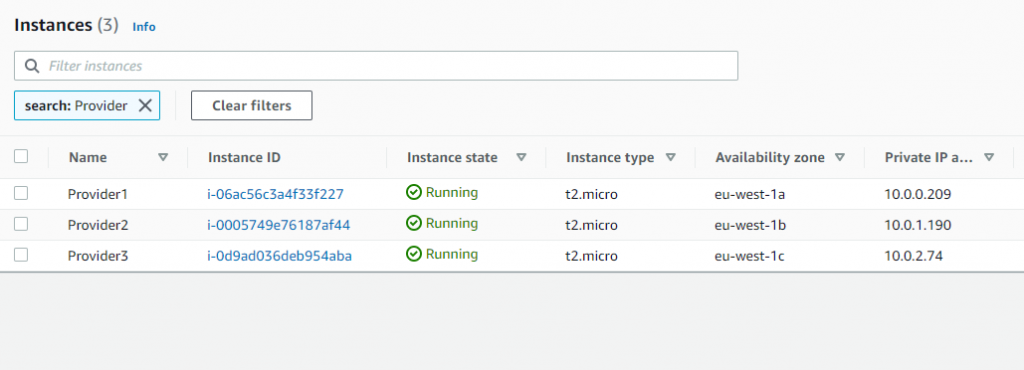This screenshot has height=370, width=1024.
Task: Click the private IP 10.0.1.190
Action: (918, 225)
